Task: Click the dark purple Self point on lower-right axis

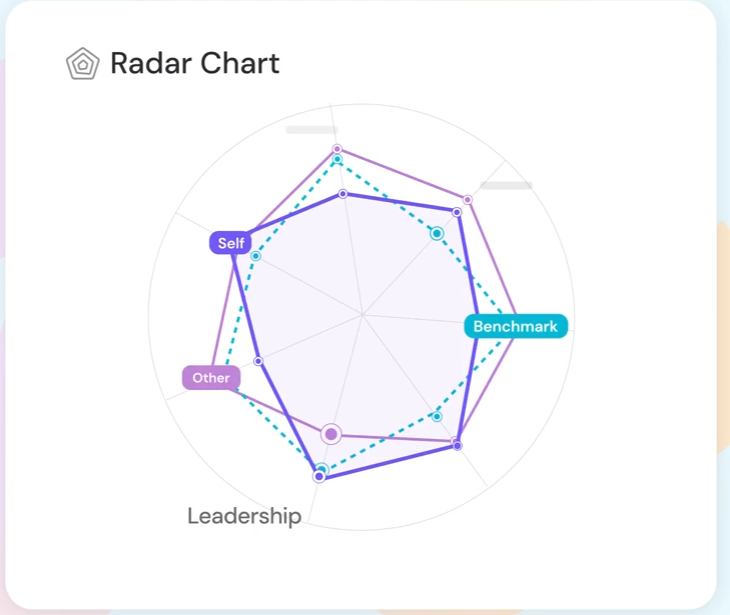Action: click(x=457, y=445)
